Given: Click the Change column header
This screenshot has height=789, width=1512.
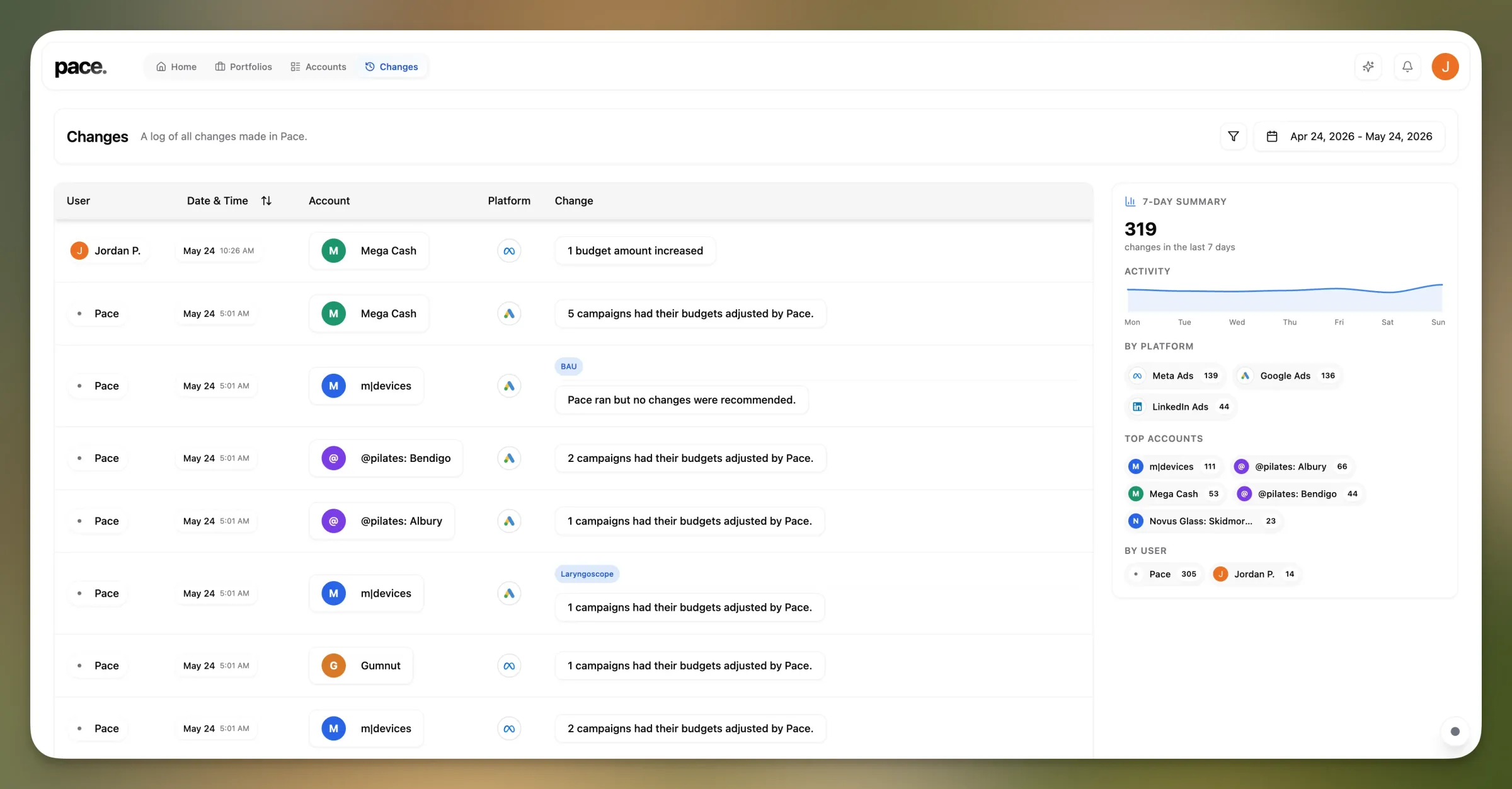Looking at the screenshot, I should tap(574, 200).
